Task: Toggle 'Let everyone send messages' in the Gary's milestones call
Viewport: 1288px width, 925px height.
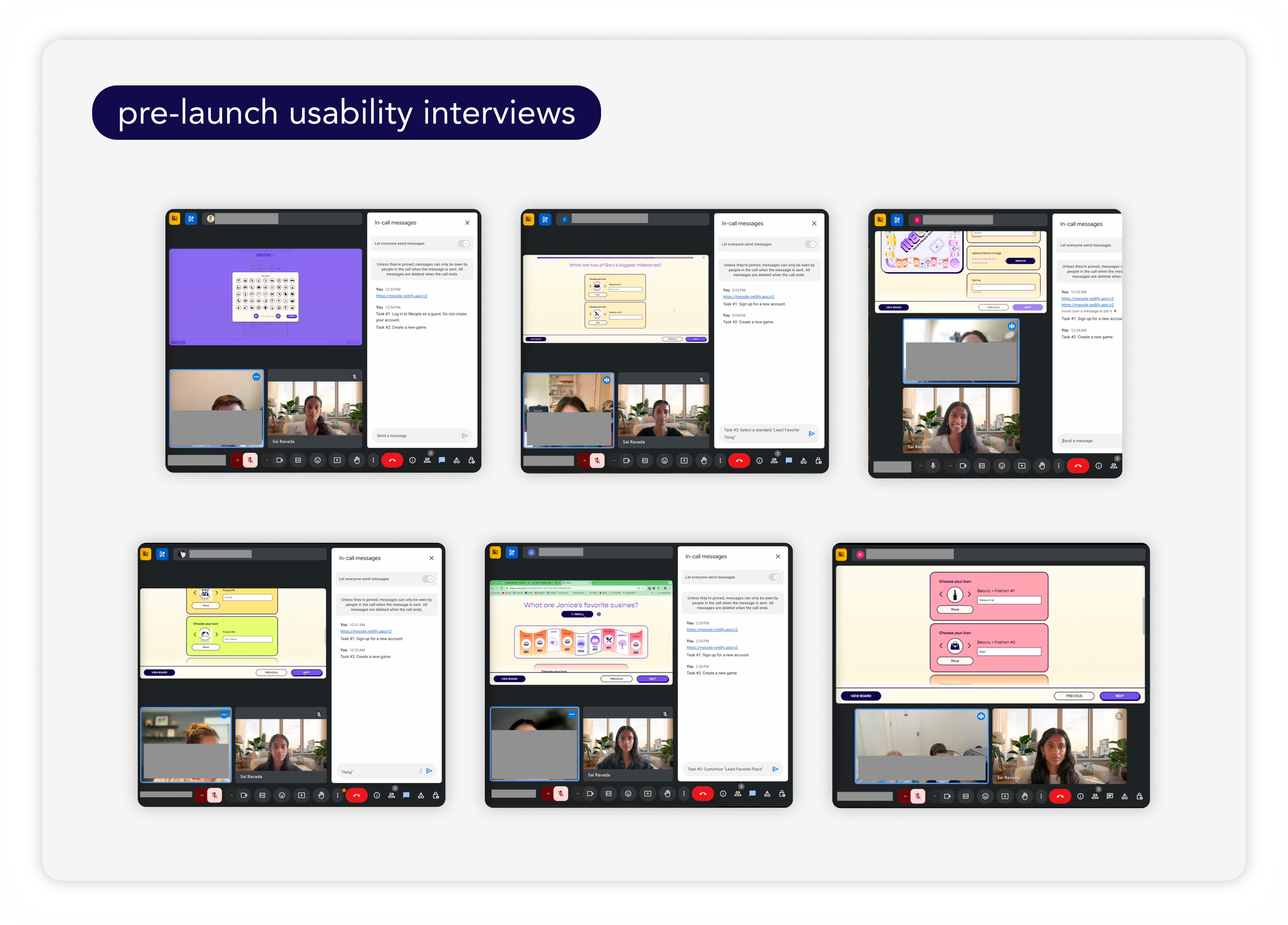Action: [x=811, y=244]
